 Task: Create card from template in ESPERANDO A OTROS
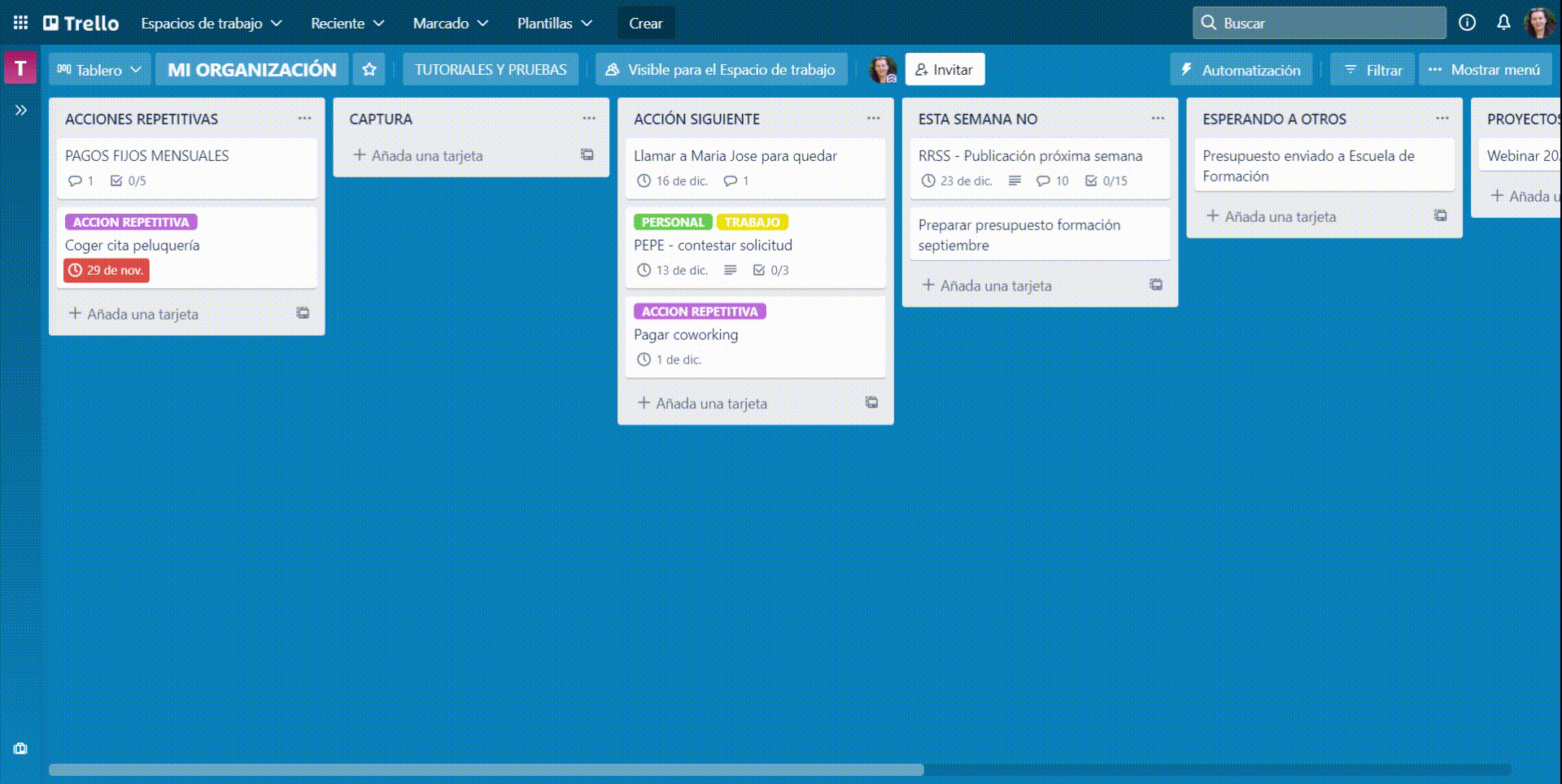[1441, 216]
